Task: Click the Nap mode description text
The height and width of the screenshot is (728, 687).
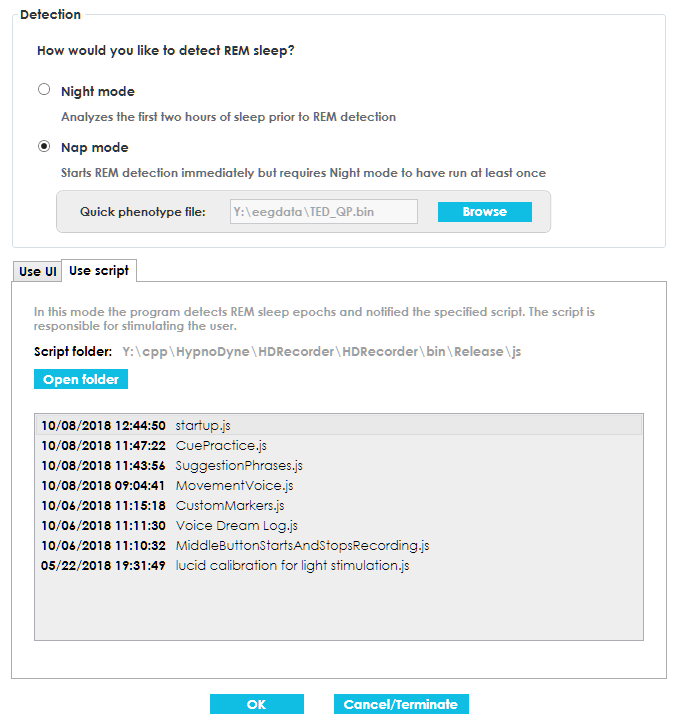Action: click(x=303, y=173)
